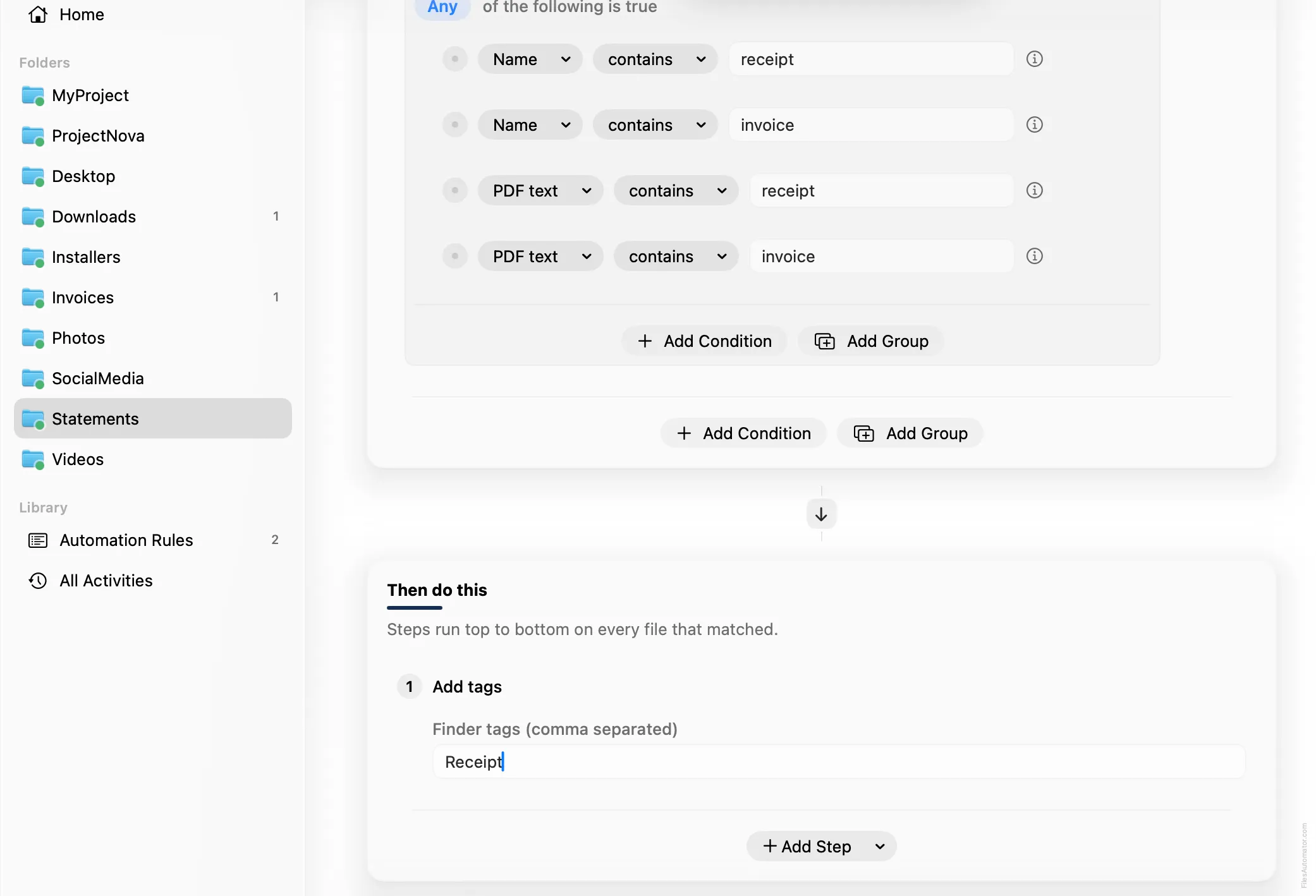Image resolution: width=1316 pixels, height=896 pixels.
Task: Open the Name dropdown in the receipt row
Action: [530, 59]
